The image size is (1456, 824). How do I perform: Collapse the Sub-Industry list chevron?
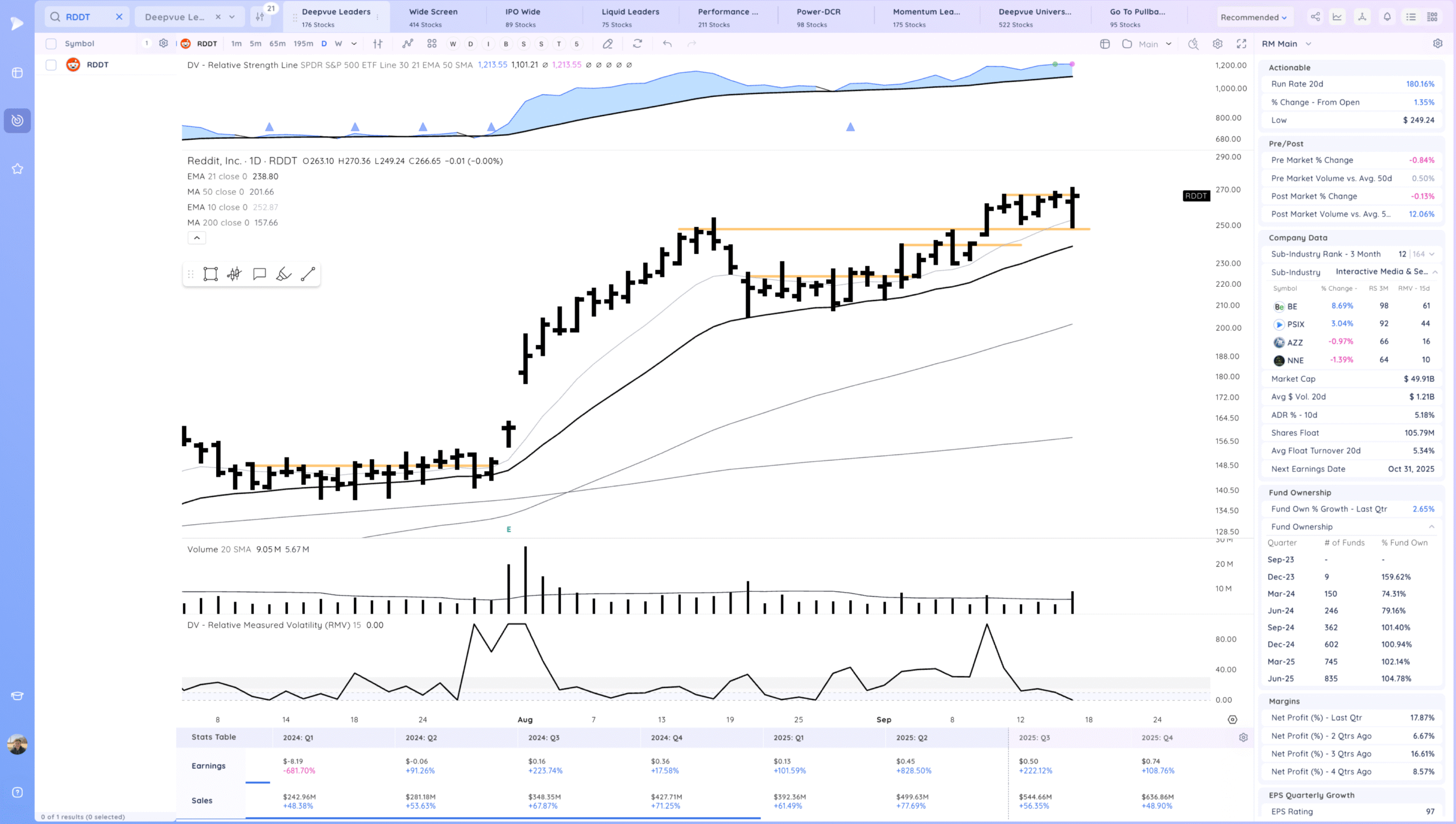1435,272
